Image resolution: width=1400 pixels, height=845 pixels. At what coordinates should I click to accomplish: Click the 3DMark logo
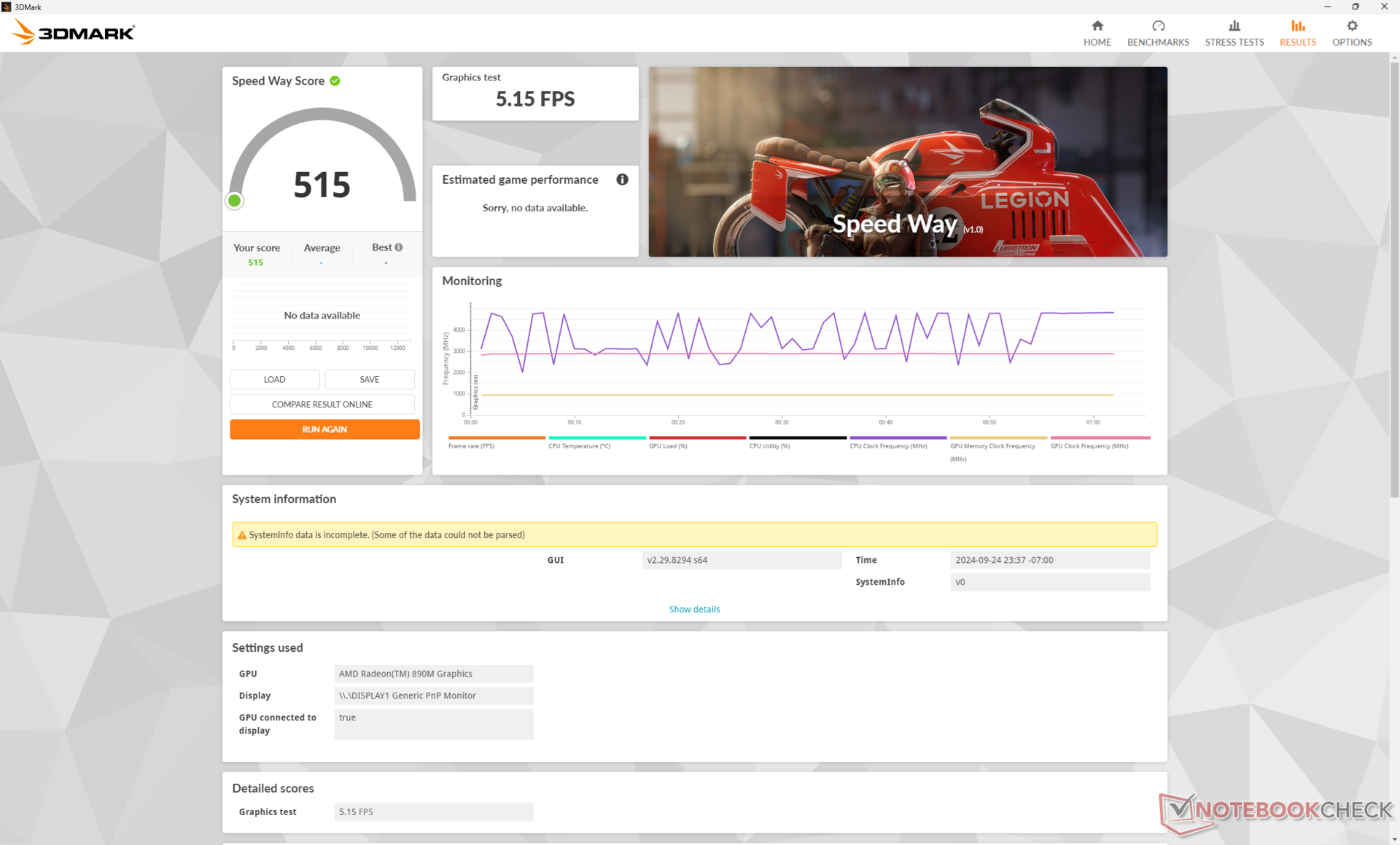tap(73, 33)
